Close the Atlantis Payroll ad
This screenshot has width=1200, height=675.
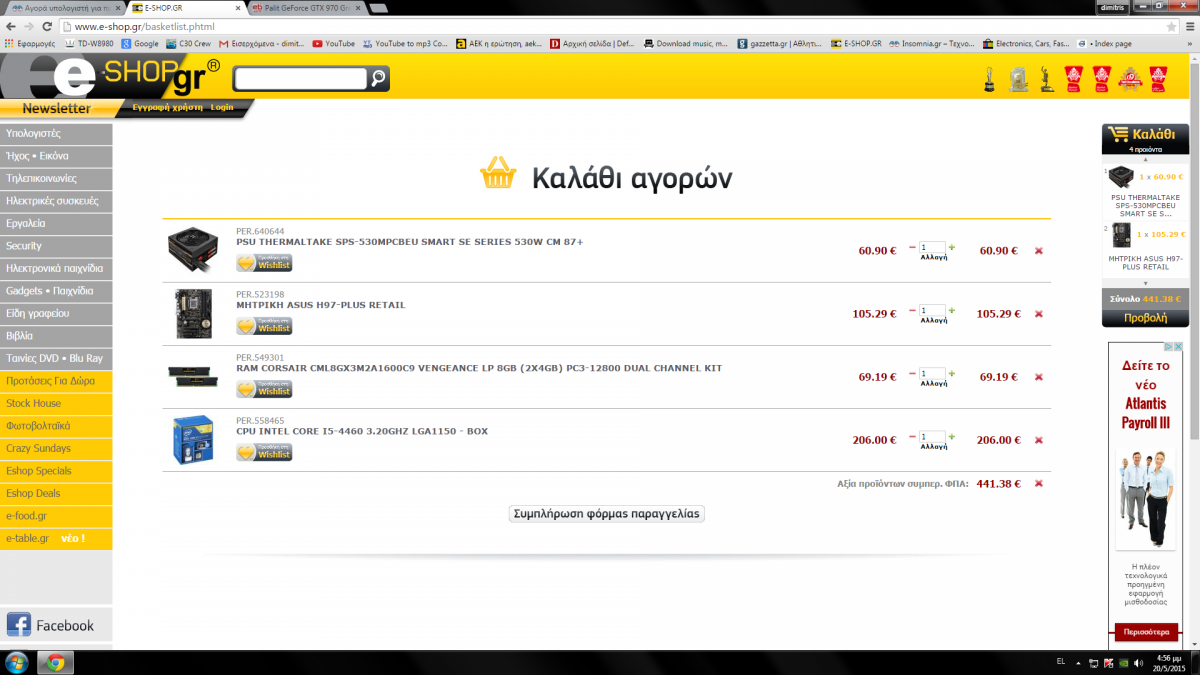[1179, 347]
